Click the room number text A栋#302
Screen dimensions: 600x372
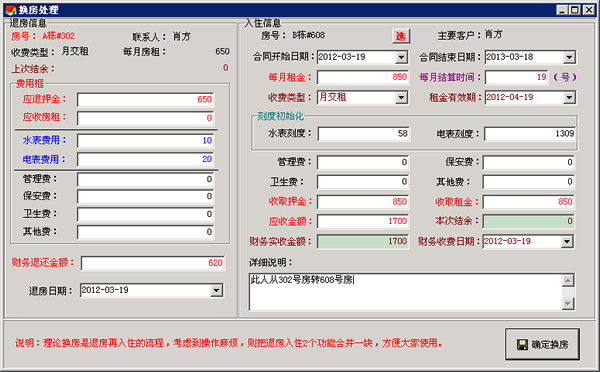[59, 36]
